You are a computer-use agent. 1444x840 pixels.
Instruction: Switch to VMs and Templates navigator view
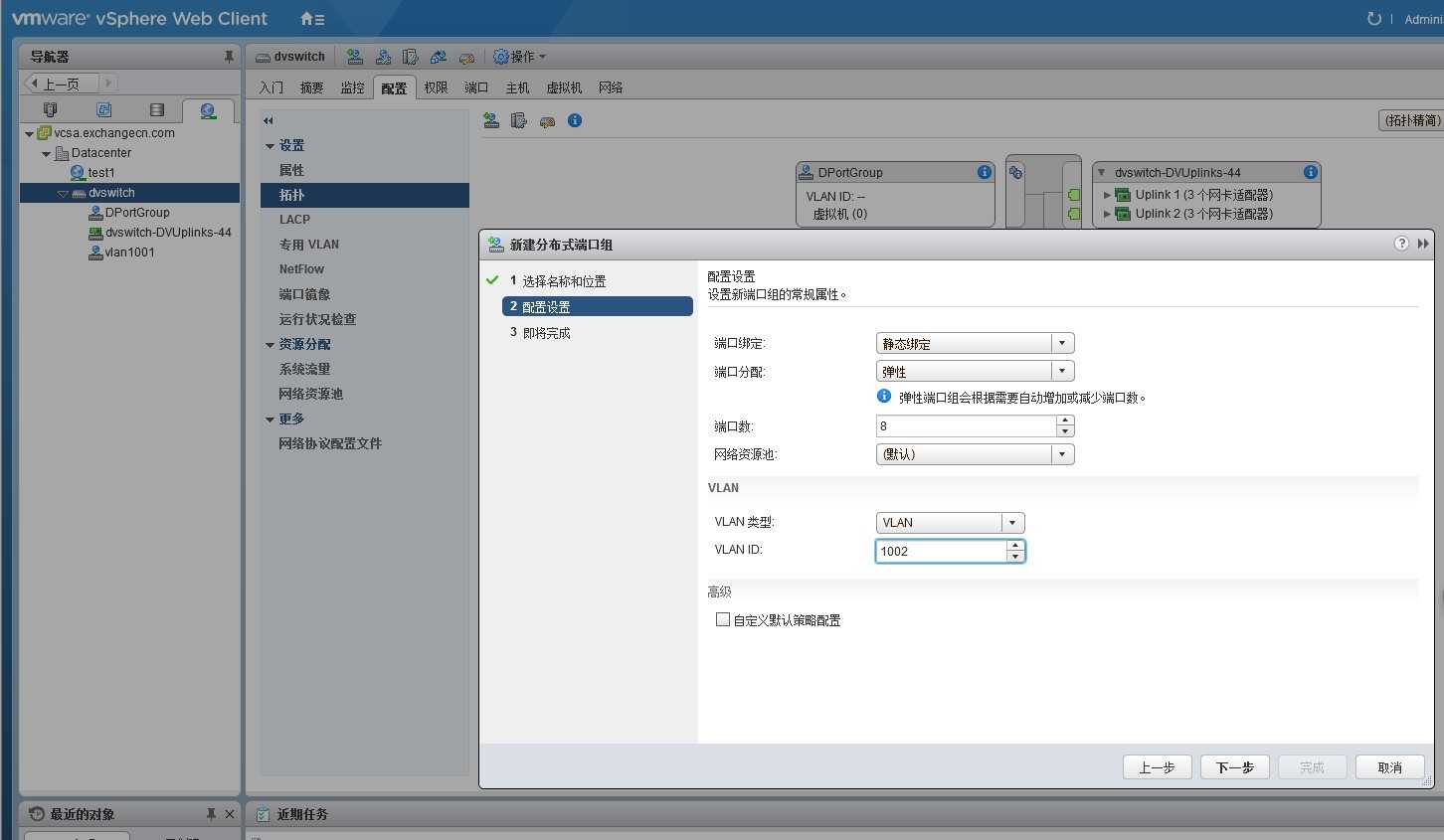pos(103,109)
